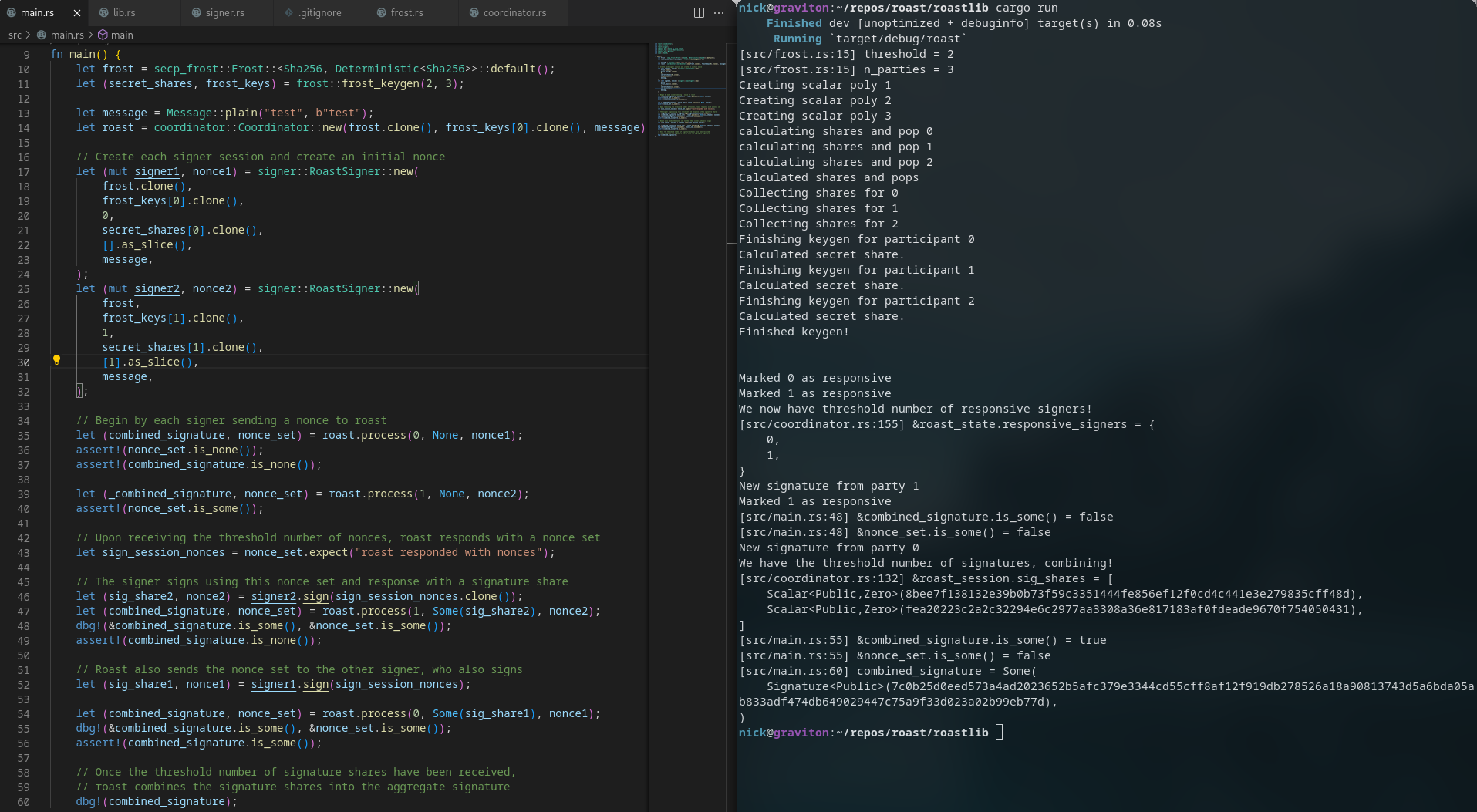Image resolution: width=1477 pixels, height=812 pixels.
Task: Click the 'signer2.sign' call on line 46
Action: coord(290,597)
